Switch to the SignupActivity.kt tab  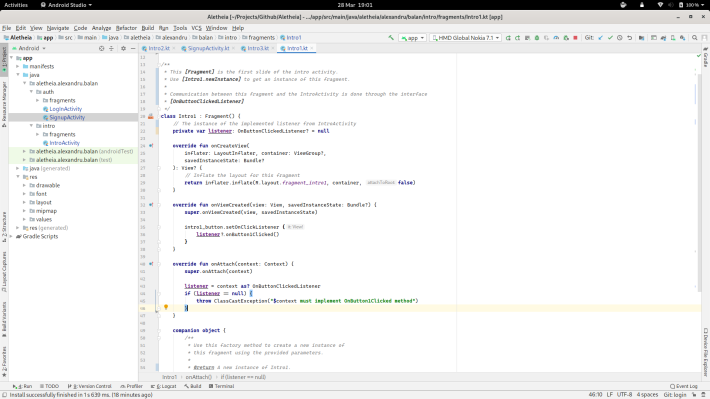(208, 48)
